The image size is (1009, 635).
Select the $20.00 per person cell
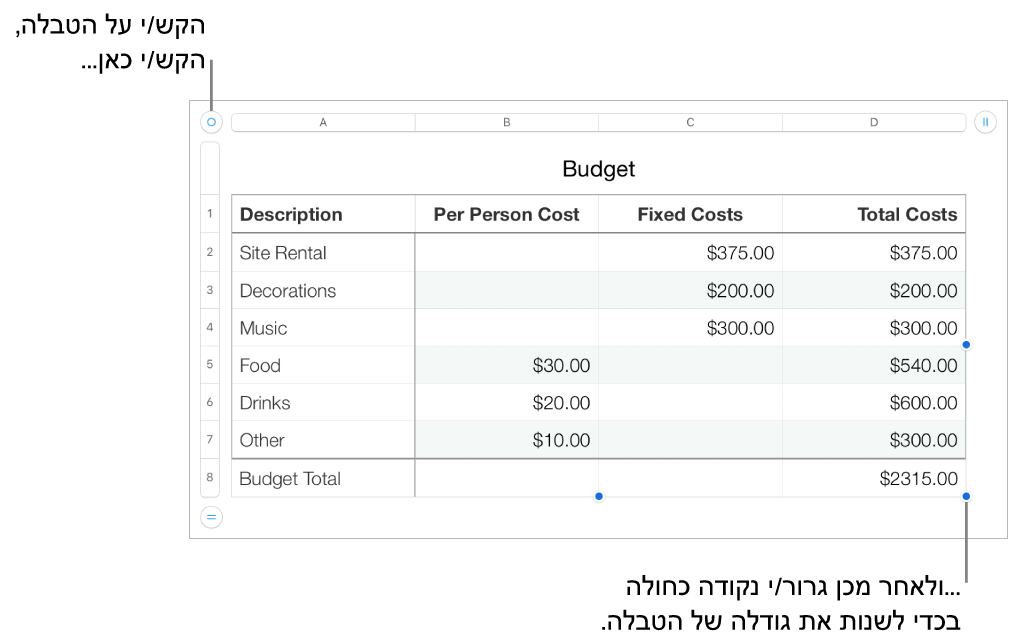click(506, 402)
